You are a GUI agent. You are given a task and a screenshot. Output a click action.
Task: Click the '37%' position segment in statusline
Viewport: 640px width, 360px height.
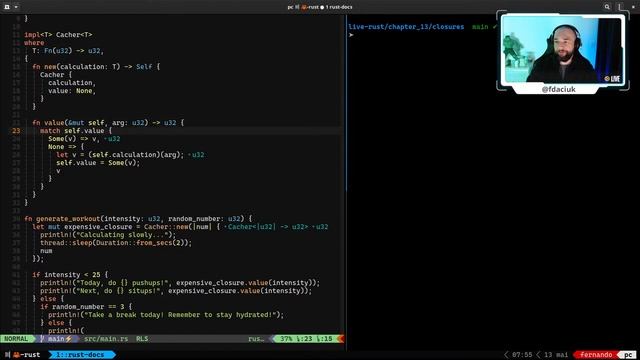286,339
